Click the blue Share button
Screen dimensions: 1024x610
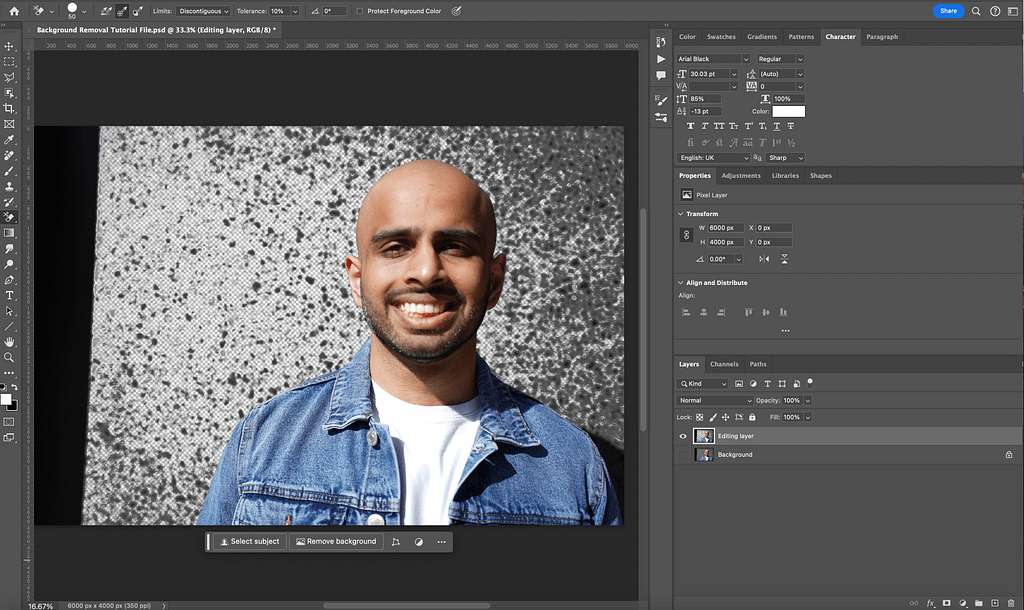[948, 11]
